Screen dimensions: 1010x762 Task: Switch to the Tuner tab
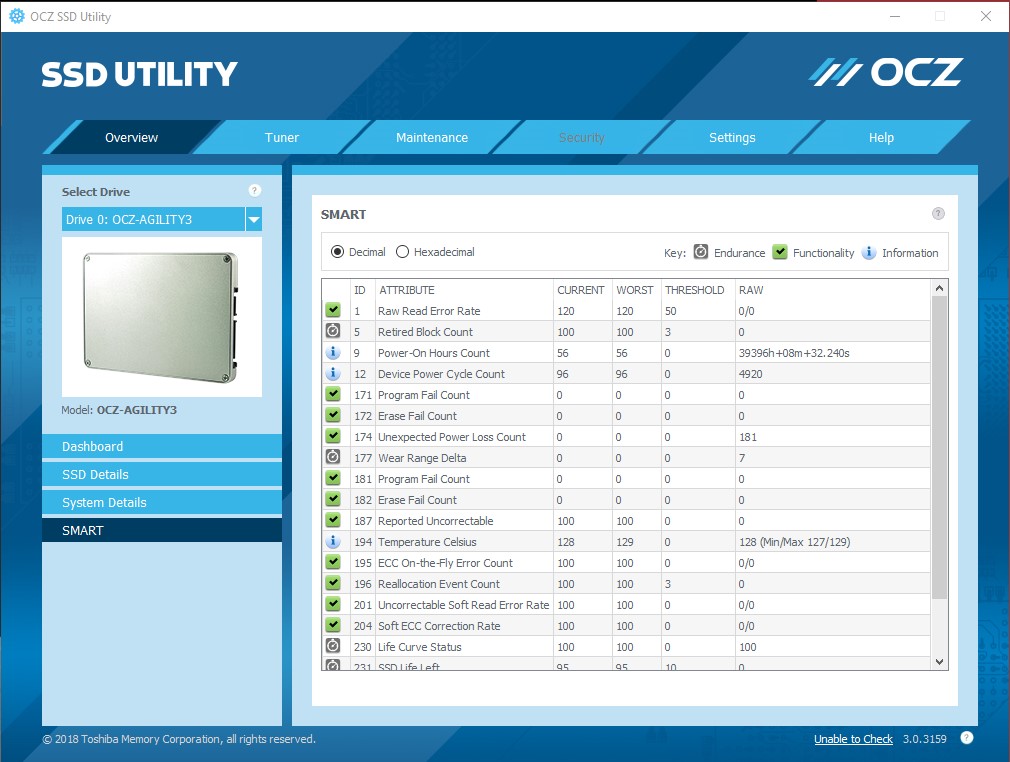coord(281,137)
